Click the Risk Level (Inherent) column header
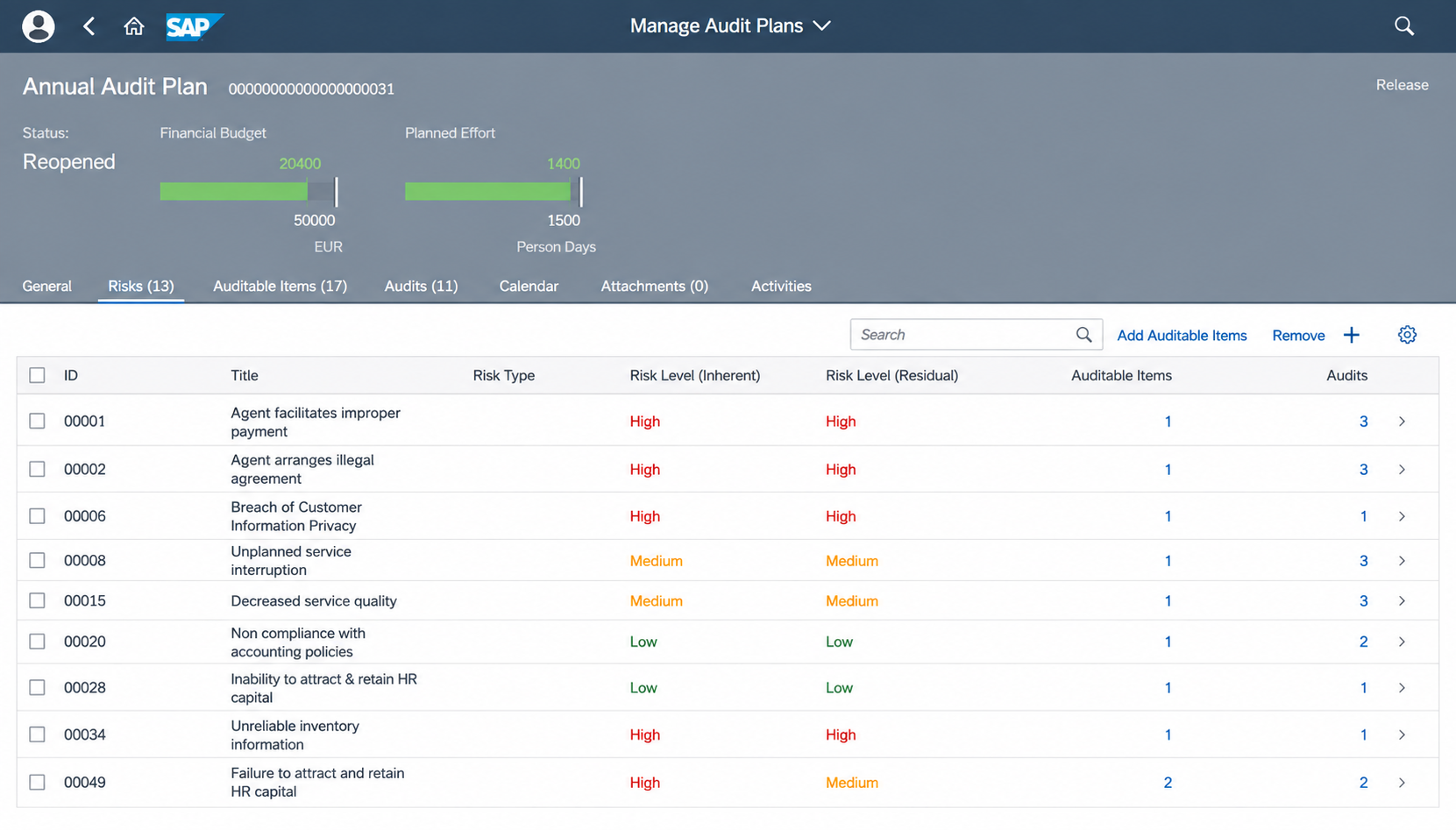Viewport: 1456px width, 830px height. click(695, 375)
